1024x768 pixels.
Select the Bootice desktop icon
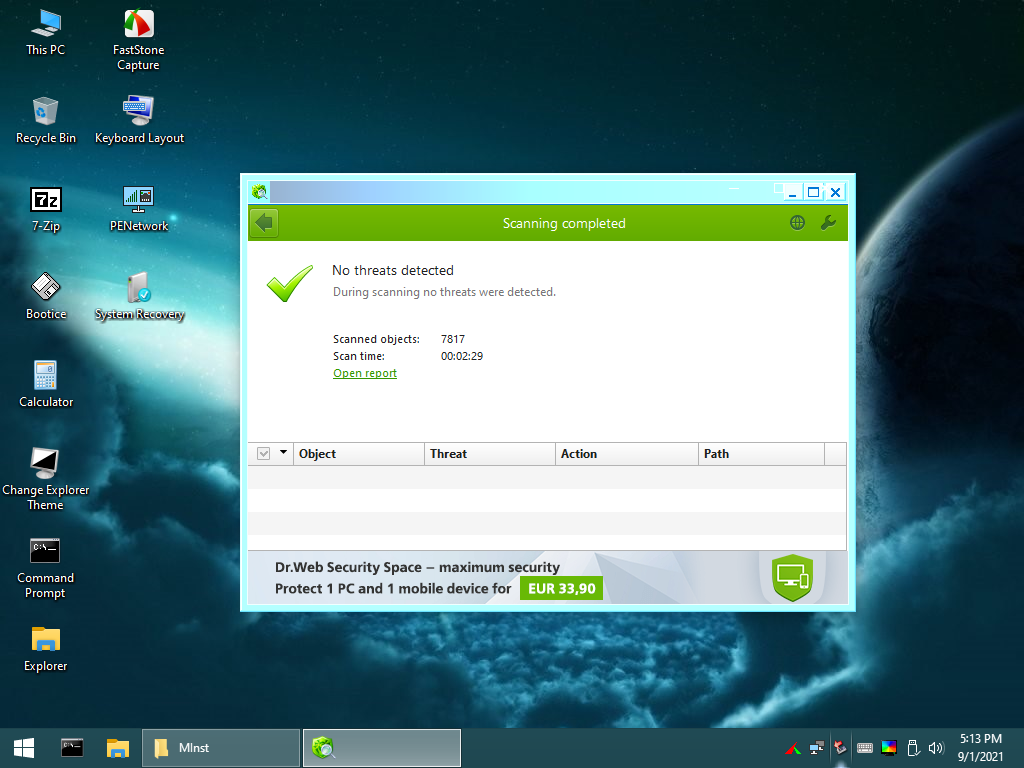(46, 296)
